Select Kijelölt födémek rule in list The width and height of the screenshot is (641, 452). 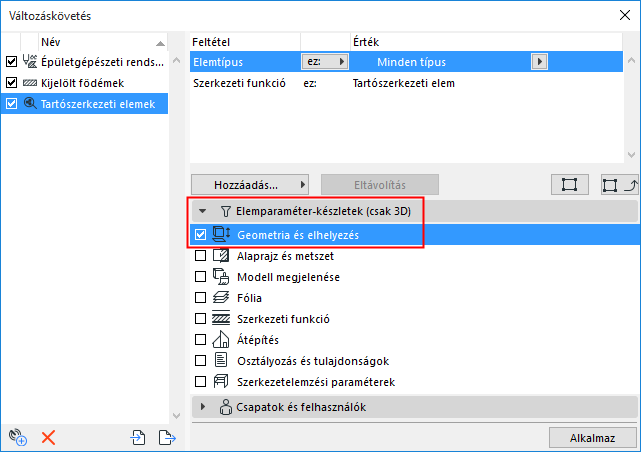click(81, 83)
